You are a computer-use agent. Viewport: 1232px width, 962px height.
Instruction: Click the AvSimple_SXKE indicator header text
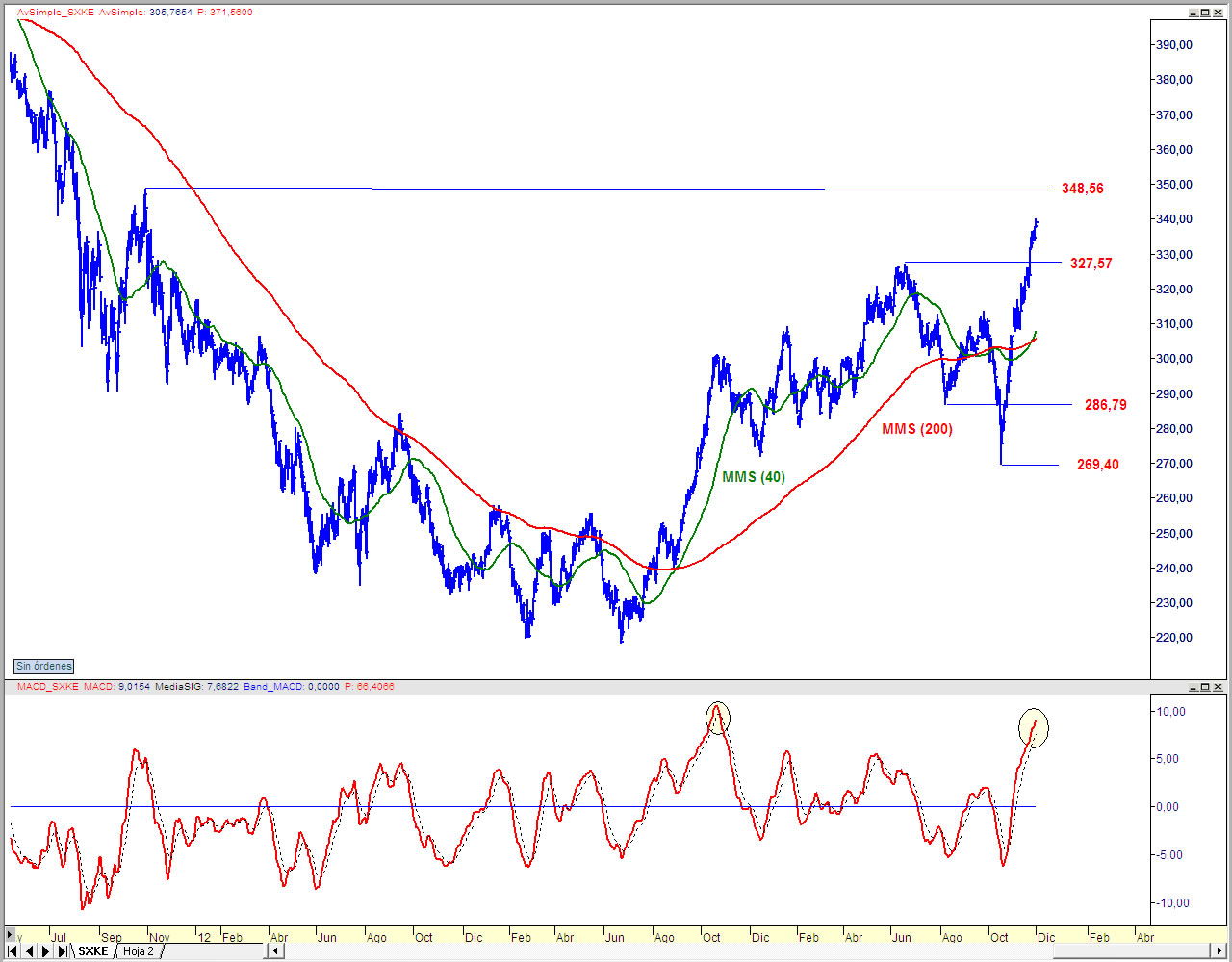click(x=55, y=13)
